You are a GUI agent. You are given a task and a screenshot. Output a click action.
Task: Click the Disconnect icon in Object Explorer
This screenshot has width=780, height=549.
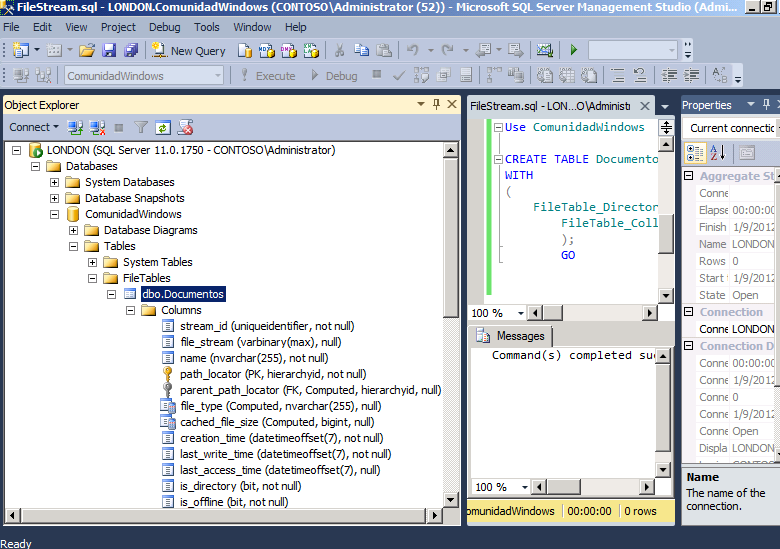98,128
